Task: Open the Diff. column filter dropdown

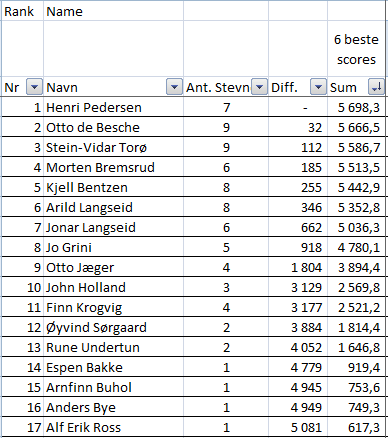Action: coord(318,87)
